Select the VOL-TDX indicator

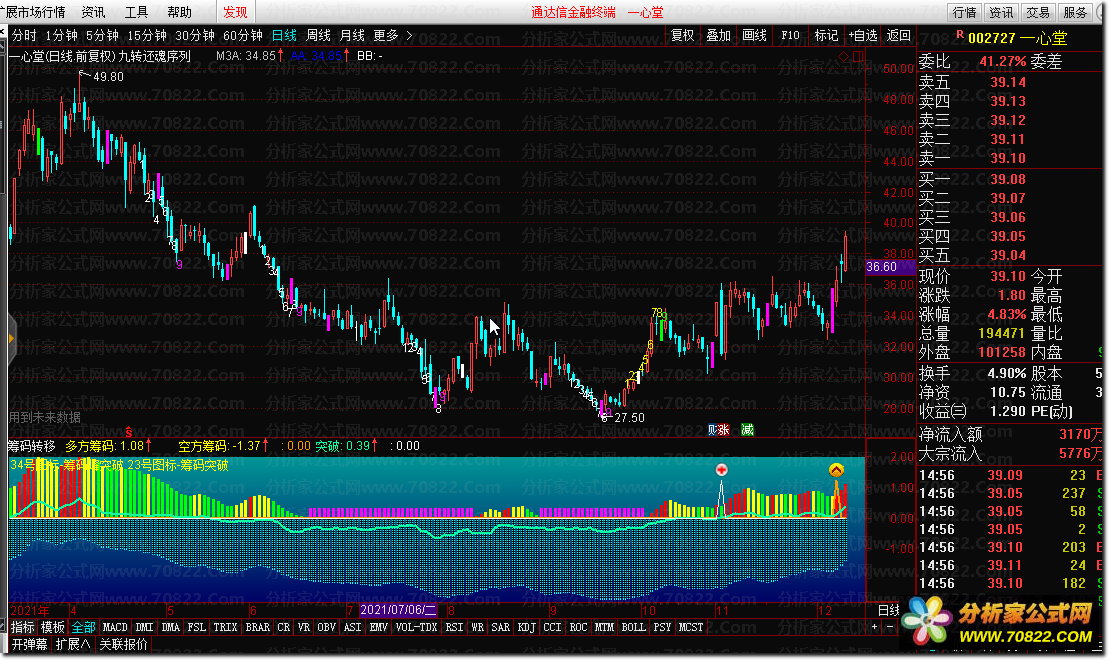416,627
